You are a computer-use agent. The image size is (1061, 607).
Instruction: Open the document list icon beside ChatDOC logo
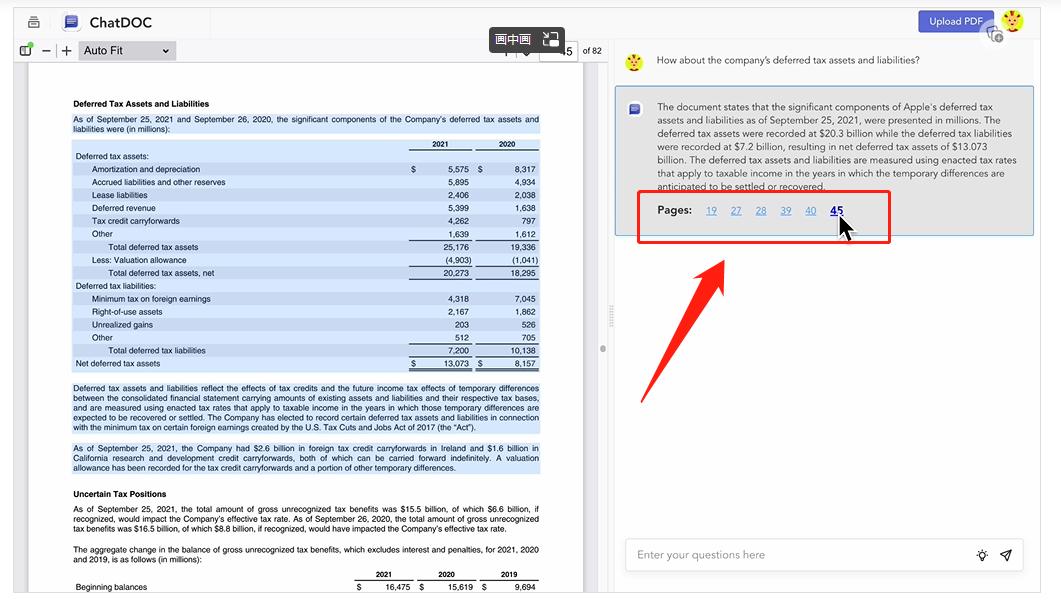click(x=34, y=22)
